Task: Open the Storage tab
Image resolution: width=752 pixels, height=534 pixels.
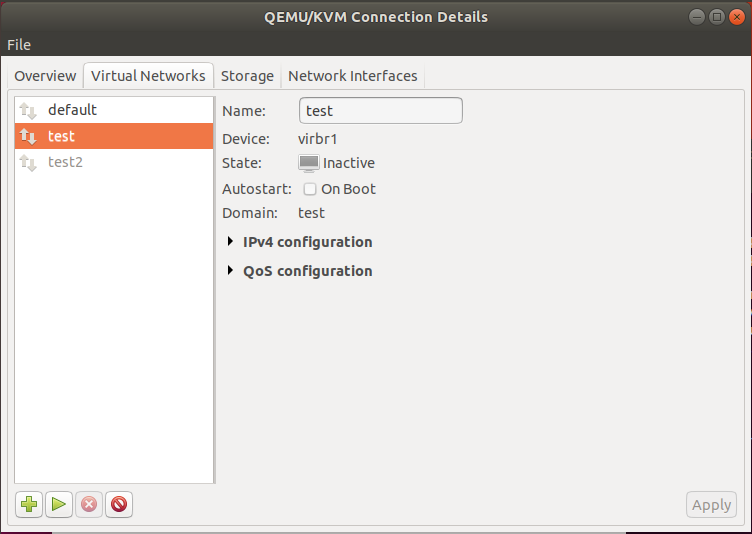Action: [247, 76]
